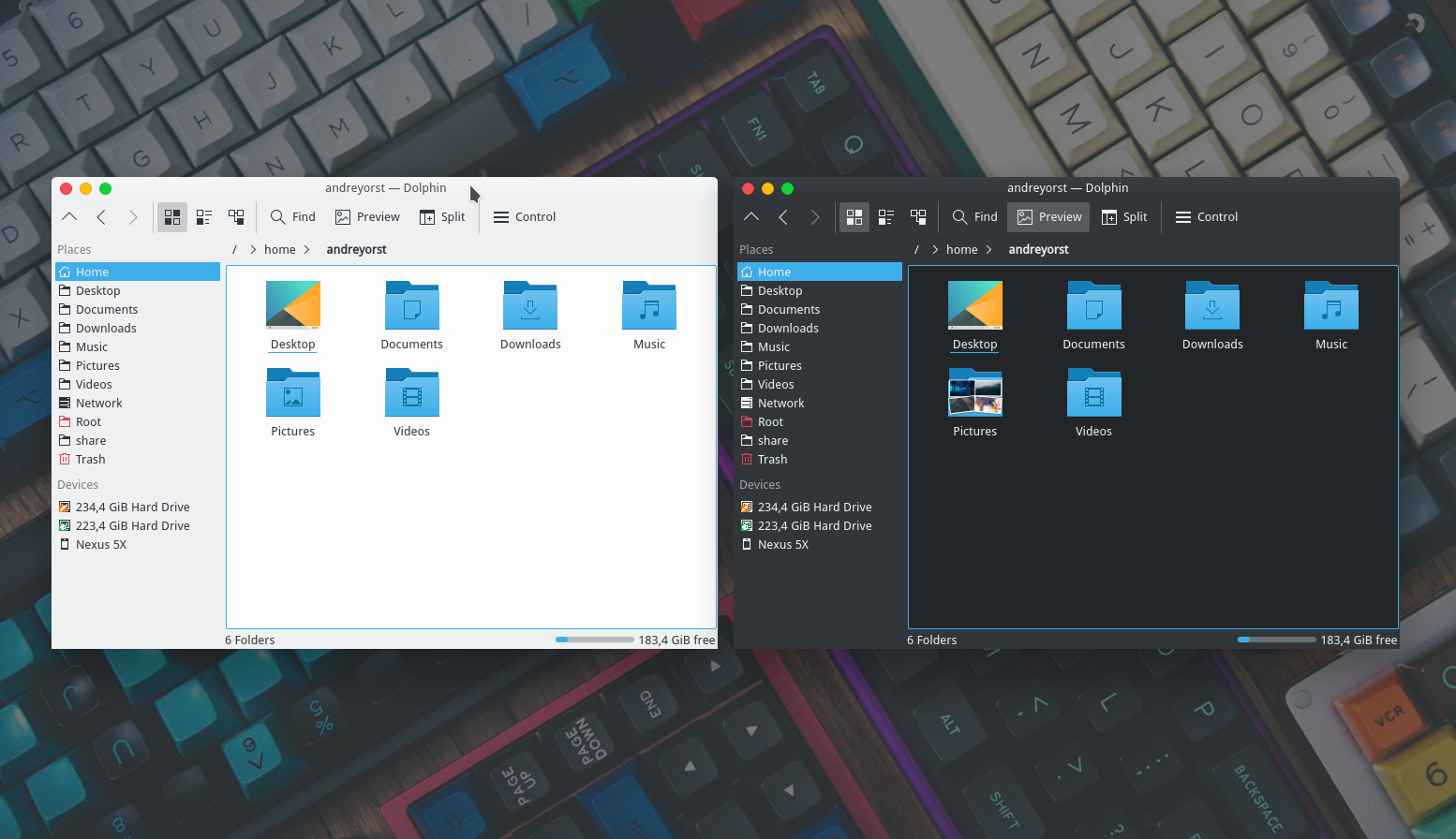Open Nexus 5X device in light window
Image resolution: width=1456 pixels, height=839 pixels.
pyautogui.click(x=138, y=544)
